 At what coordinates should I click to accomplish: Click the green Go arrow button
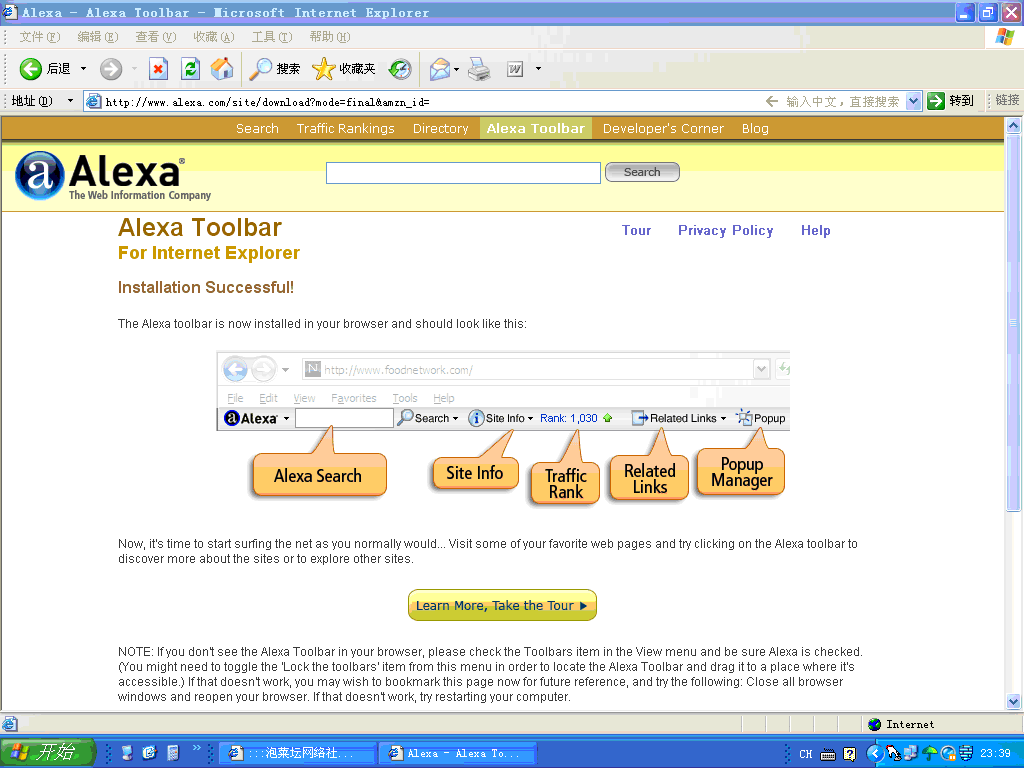[x=936, y=101]
